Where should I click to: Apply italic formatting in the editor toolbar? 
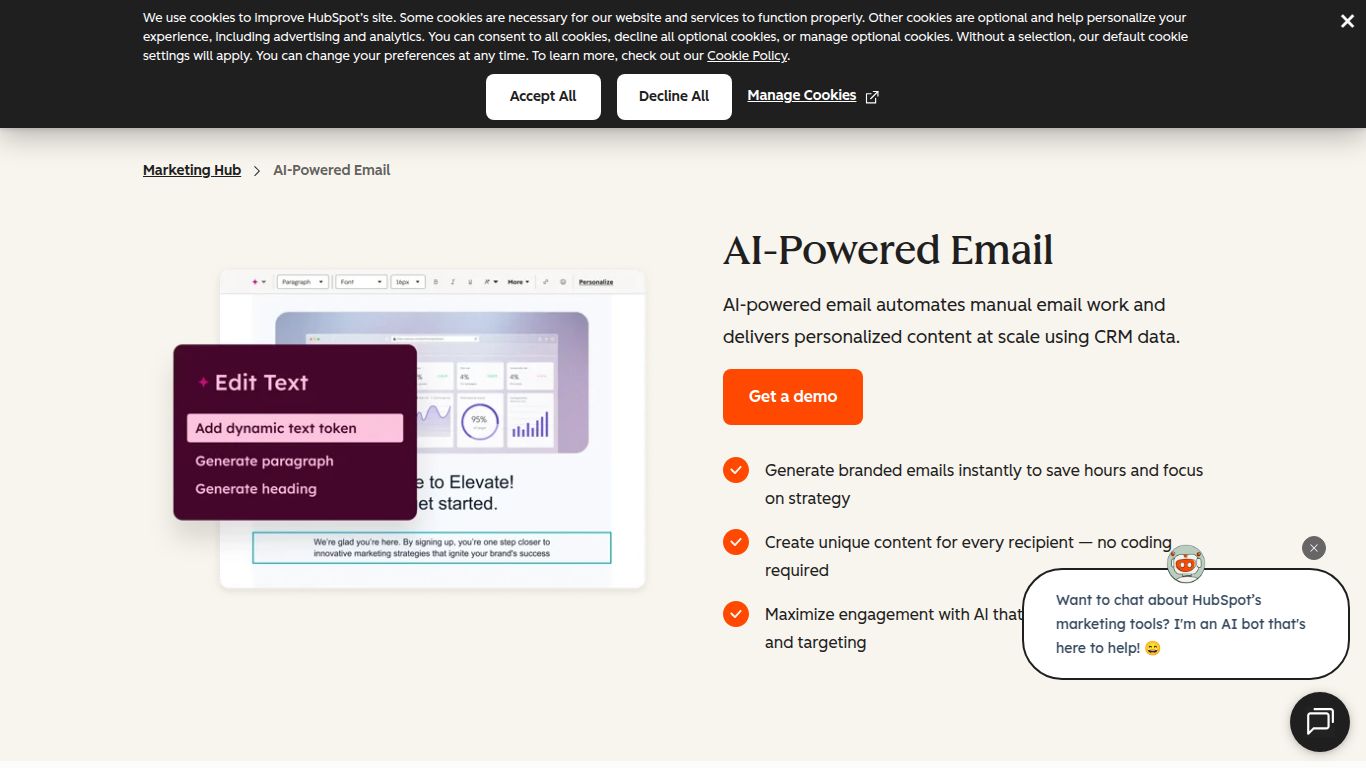tap(452, 282)
